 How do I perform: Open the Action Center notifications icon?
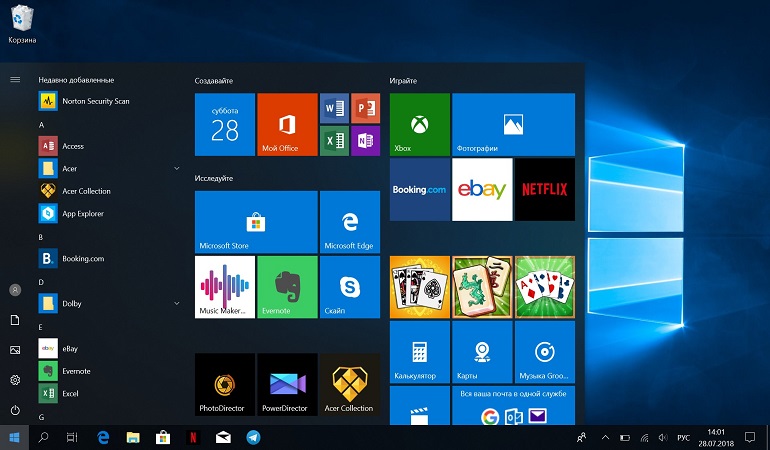[750, 437]
